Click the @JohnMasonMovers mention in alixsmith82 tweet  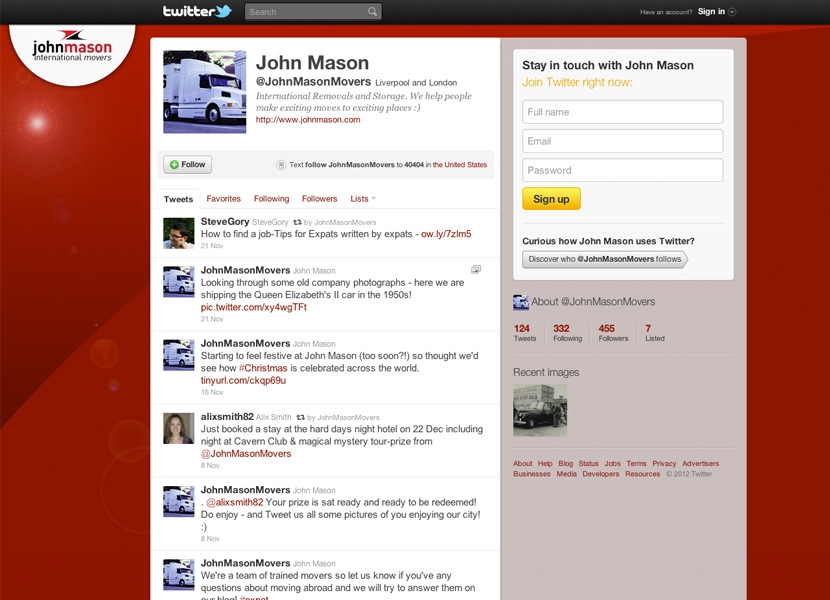[246, 454]
